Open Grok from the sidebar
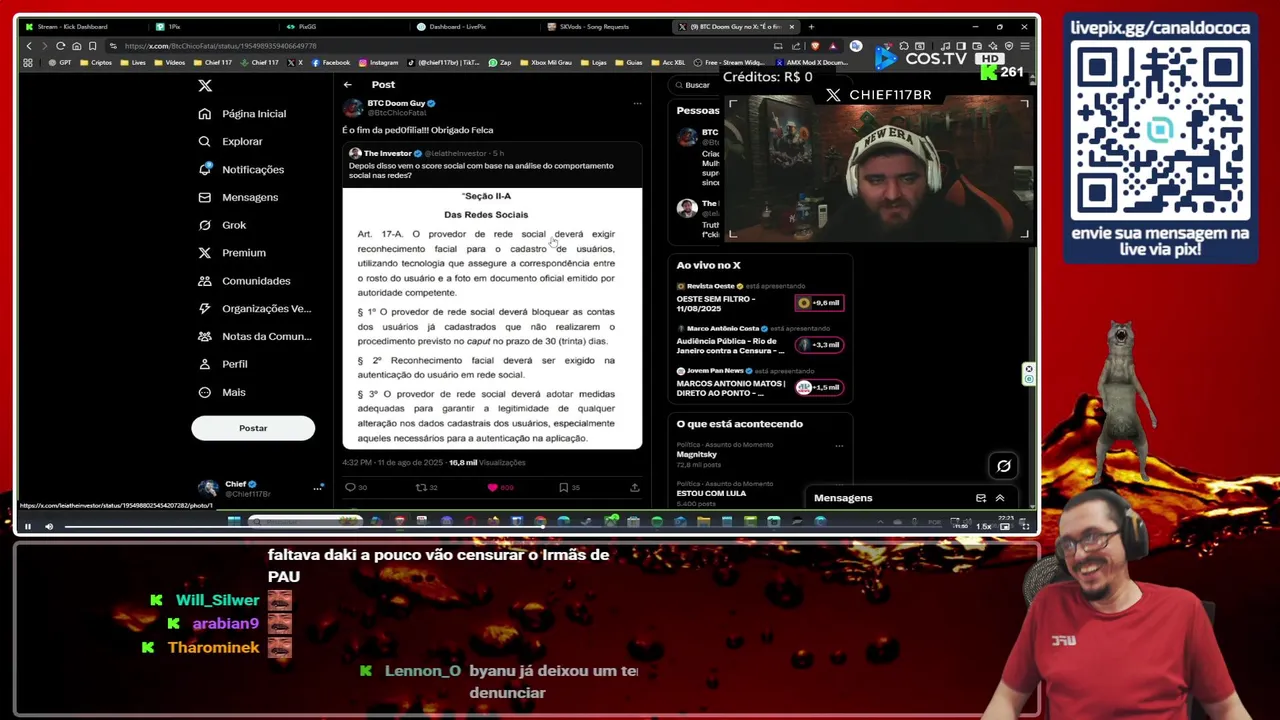The image size is (1280, 720). click(223, 225)
